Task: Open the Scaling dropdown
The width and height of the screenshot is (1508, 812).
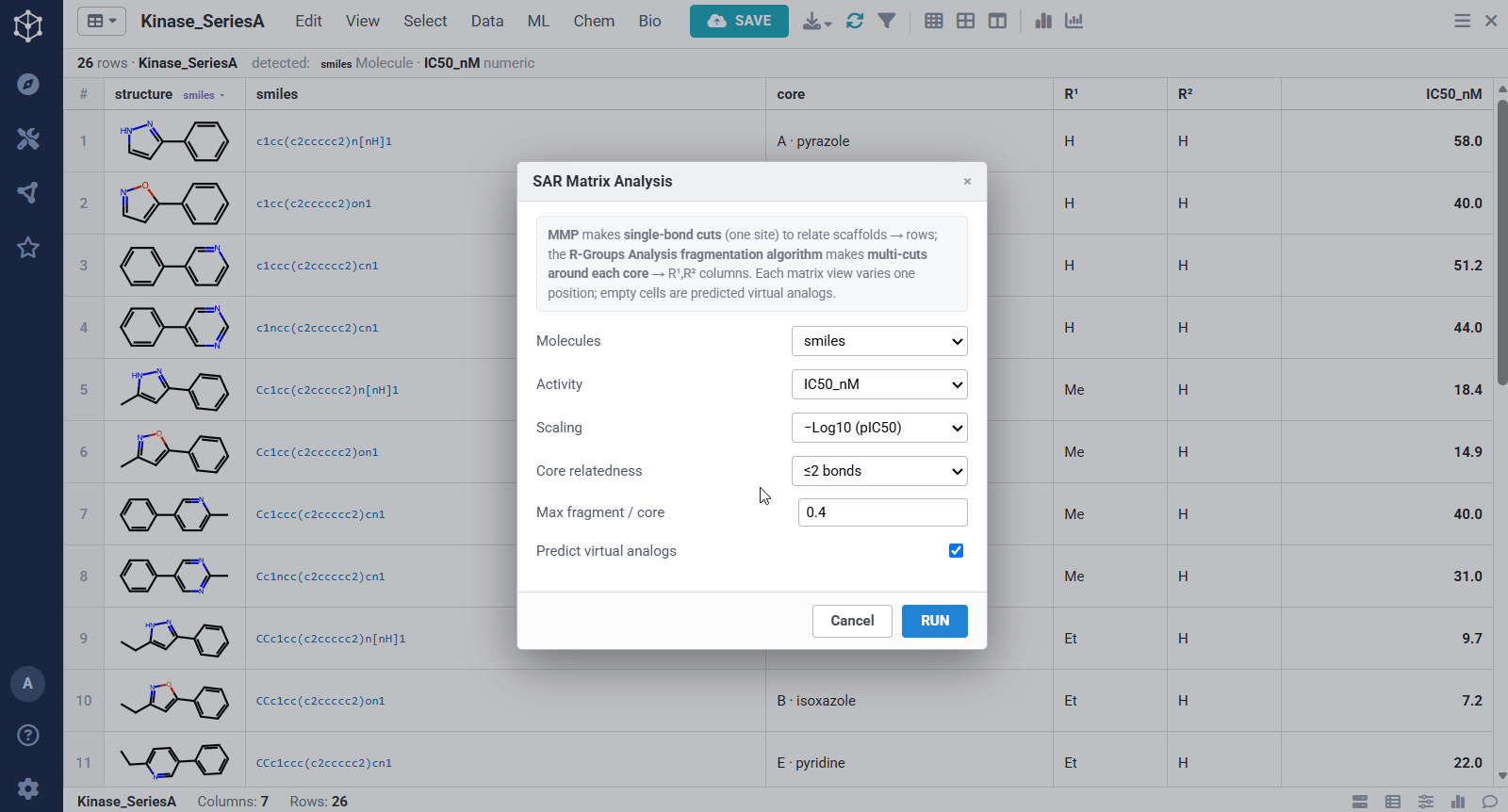Action: click(879, 428)
